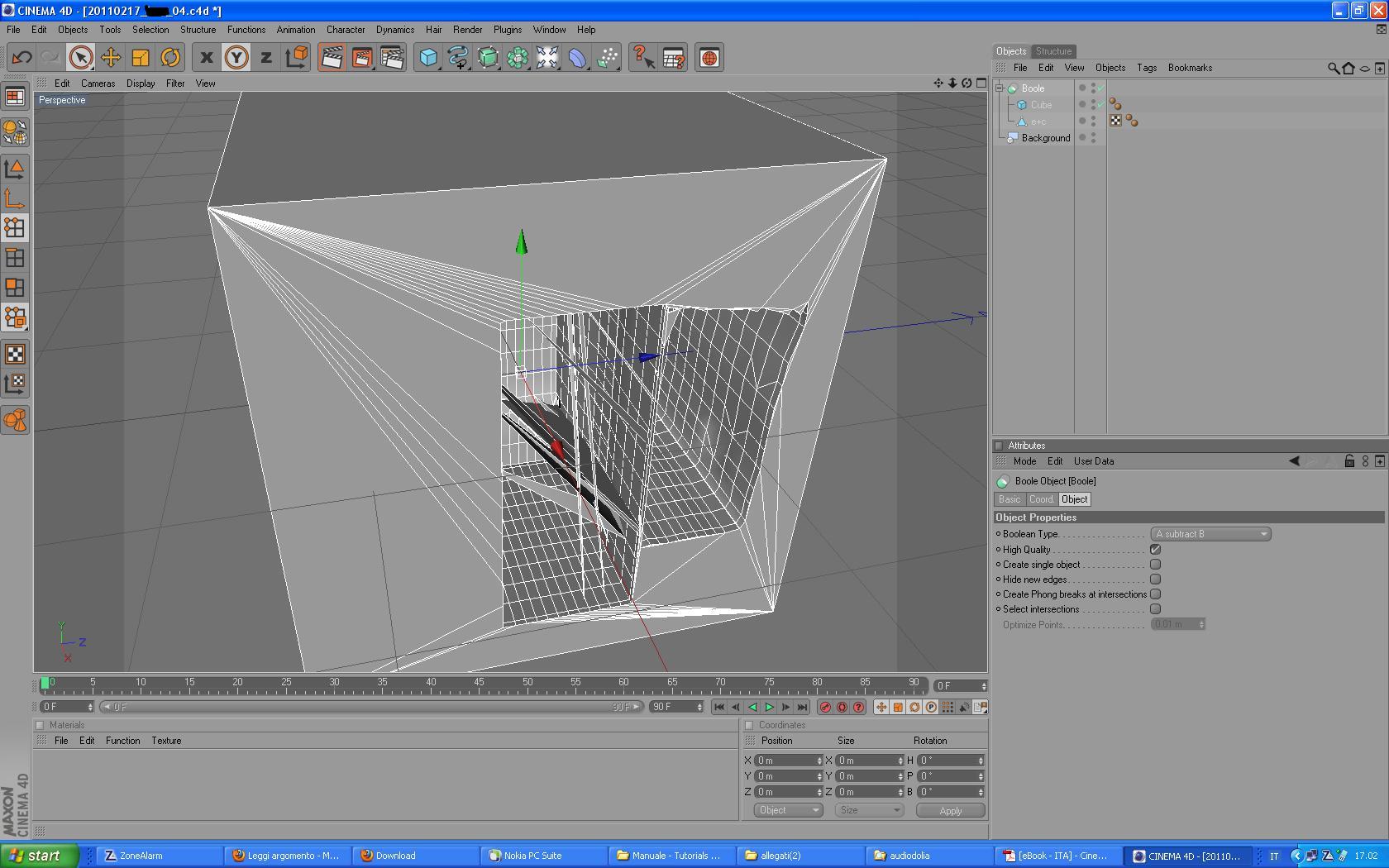The image size is (1389, 868).
Task: Click the Render in Picture Viewer icon
Action: pyautogui.click(x=361, y=58)
